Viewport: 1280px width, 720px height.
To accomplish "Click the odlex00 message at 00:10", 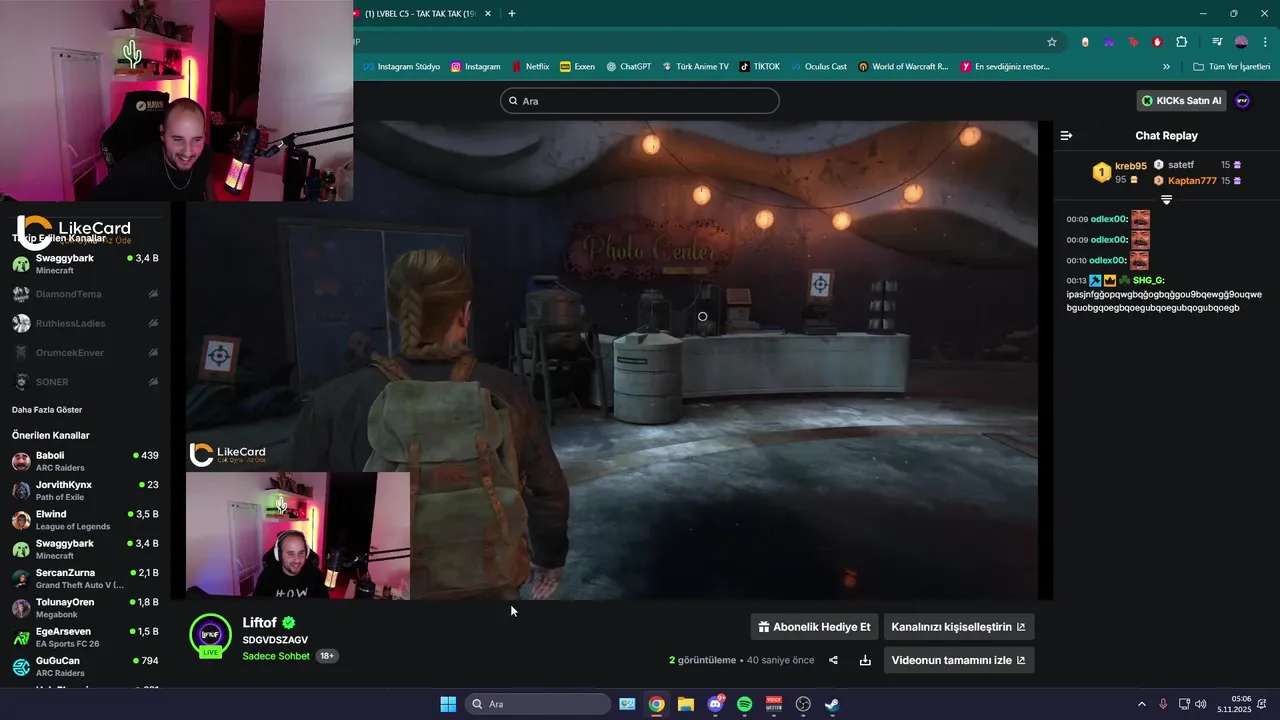I will tap(1108, 260).
